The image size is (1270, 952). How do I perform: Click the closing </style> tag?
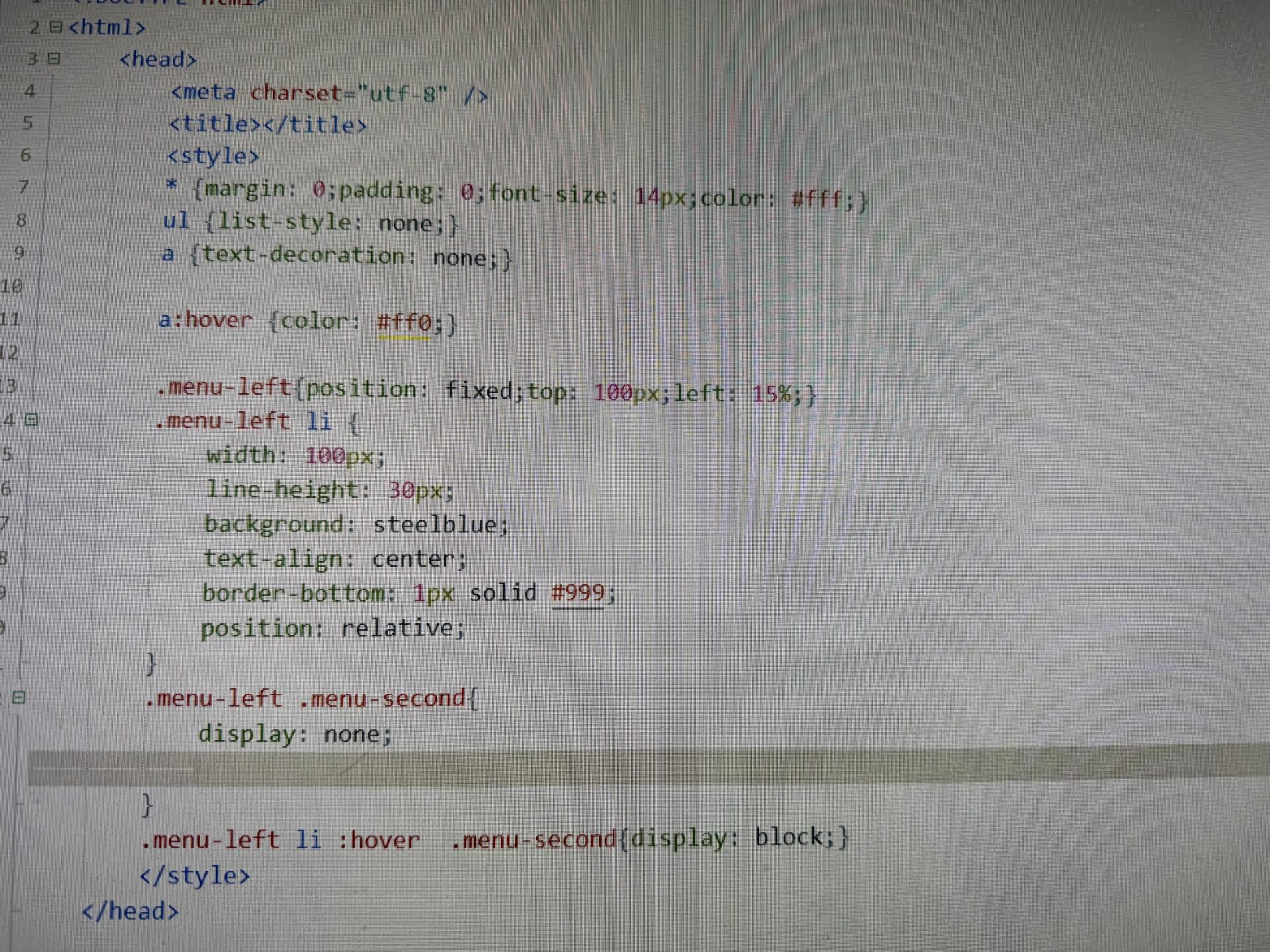tap(195, 875)
